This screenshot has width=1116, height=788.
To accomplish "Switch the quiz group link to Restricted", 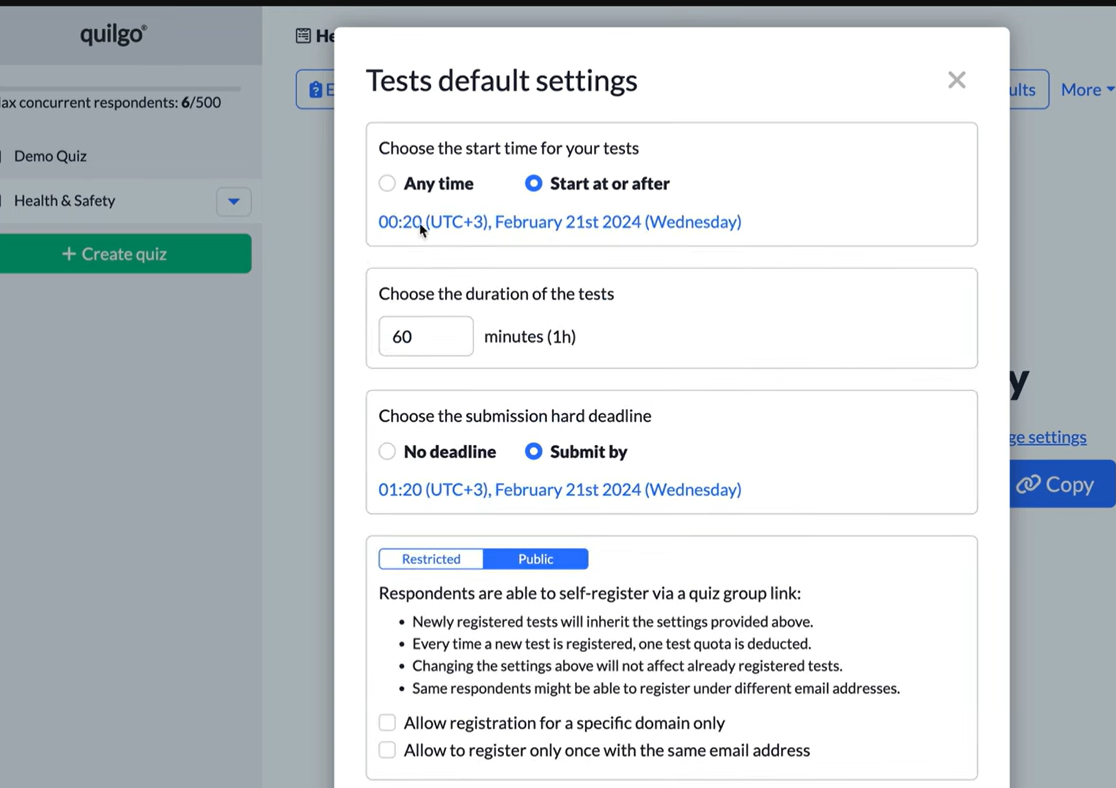I will 430,559.
